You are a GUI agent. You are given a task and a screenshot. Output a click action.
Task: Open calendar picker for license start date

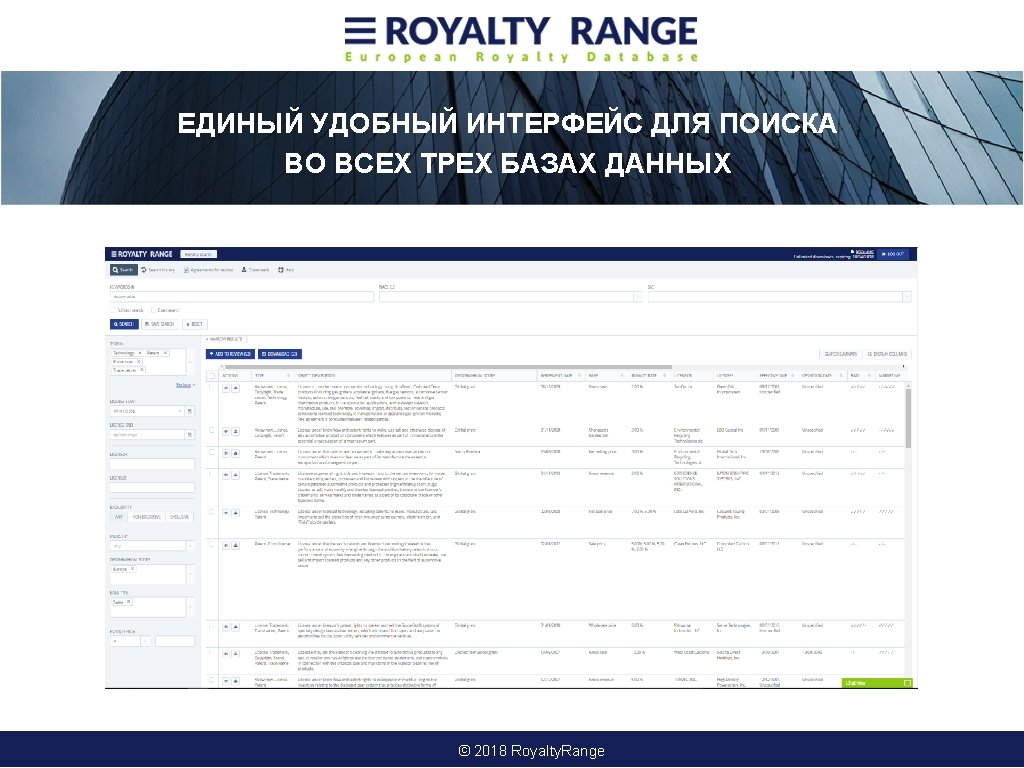pos(190,411)
